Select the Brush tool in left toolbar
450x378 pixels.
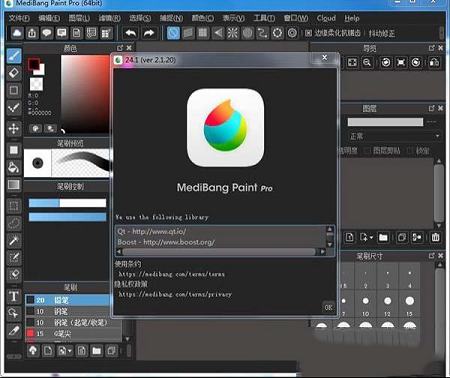tap(14, 56)
